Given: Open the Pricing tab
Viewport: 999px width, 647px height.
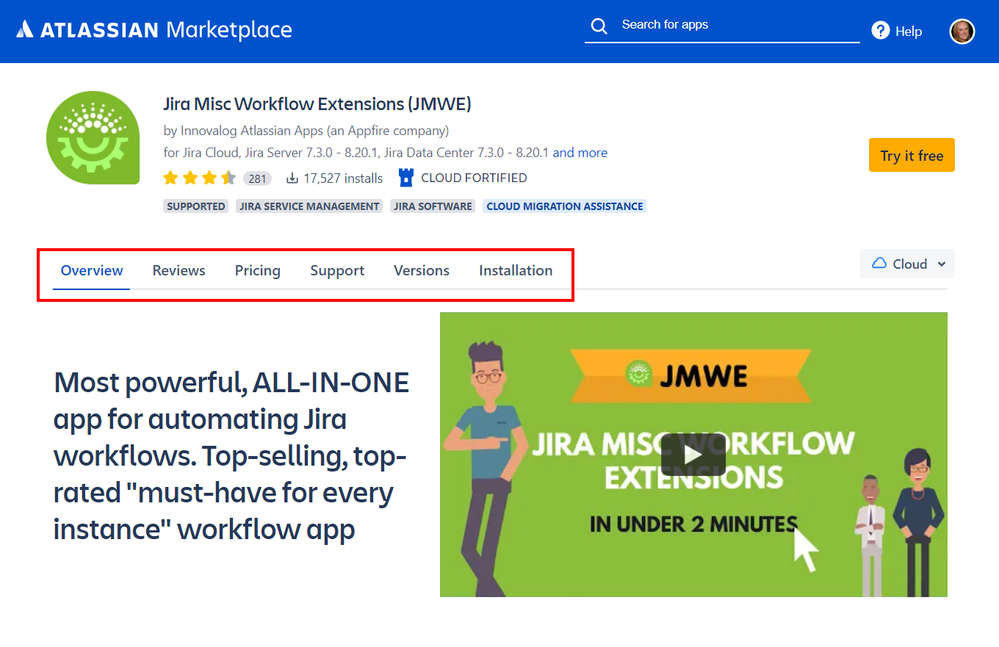Looking at the screenshot, I should tap(257, 271).
